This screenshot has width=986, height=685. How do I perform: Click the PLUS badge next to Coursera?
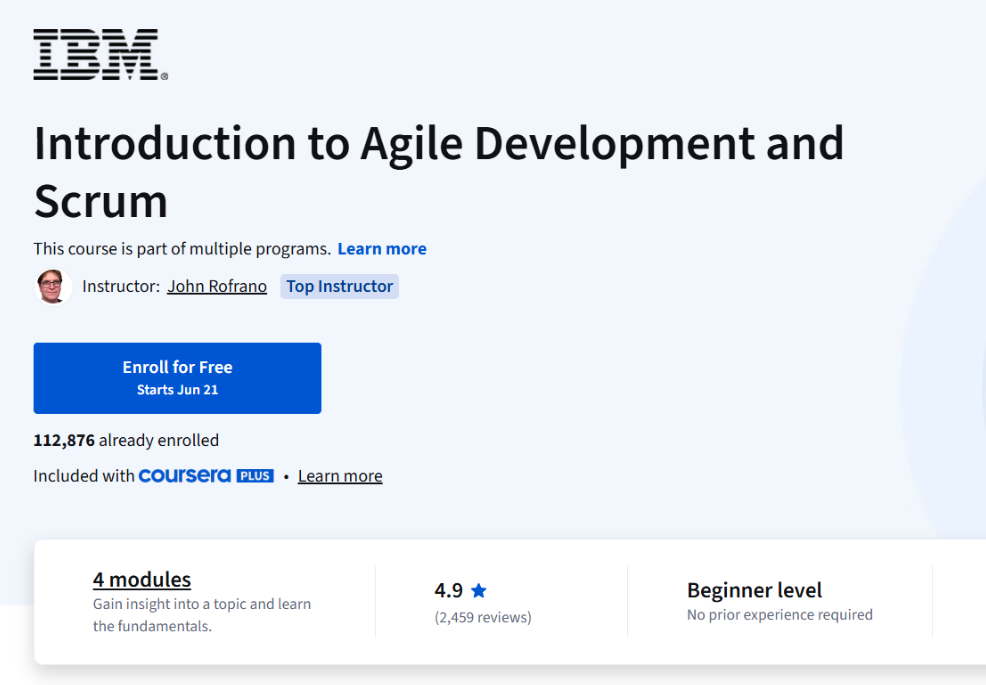pos(257,475)
